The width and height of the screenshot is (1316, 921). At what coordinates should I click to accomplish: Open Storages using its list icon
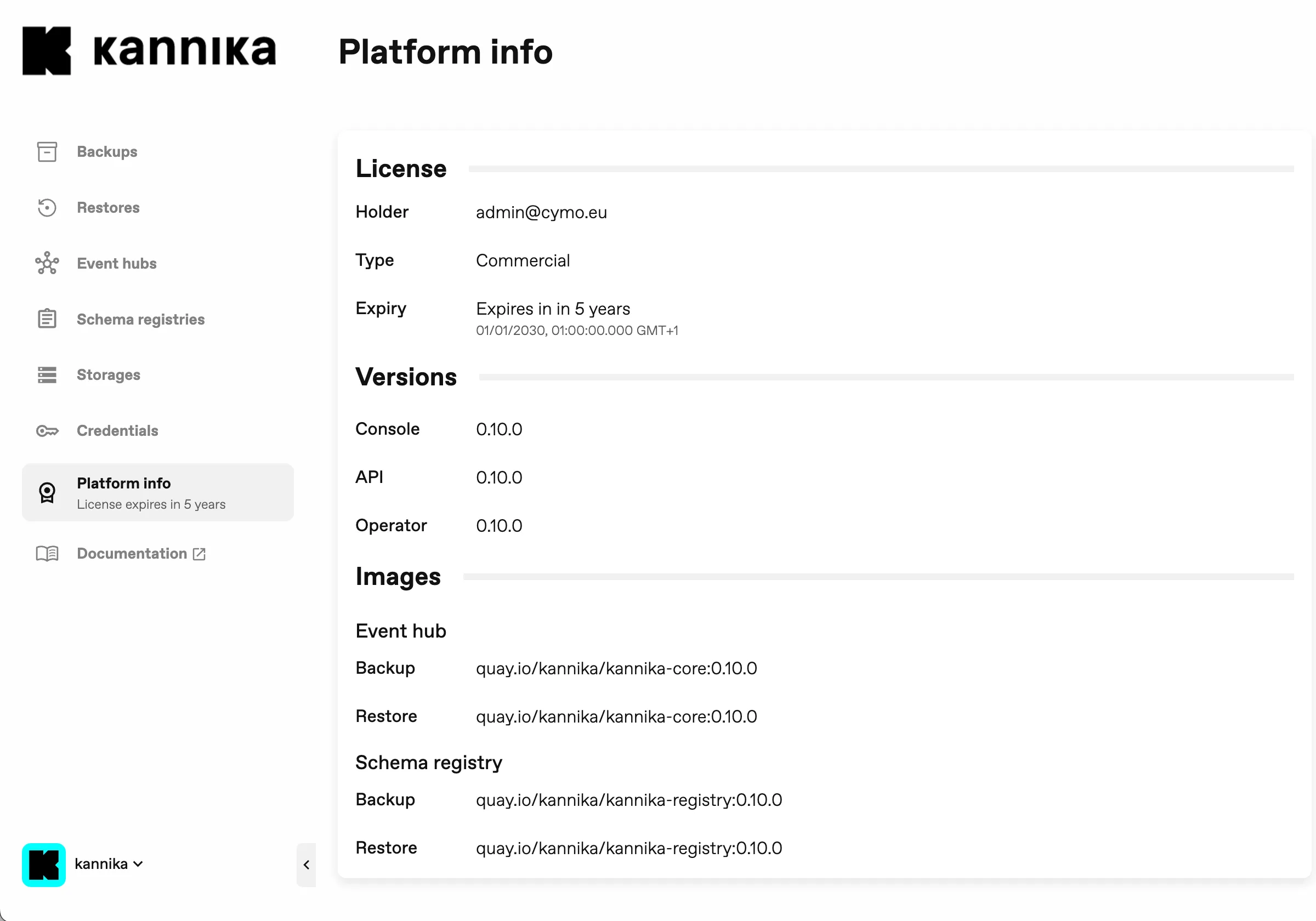coord(47,374)
